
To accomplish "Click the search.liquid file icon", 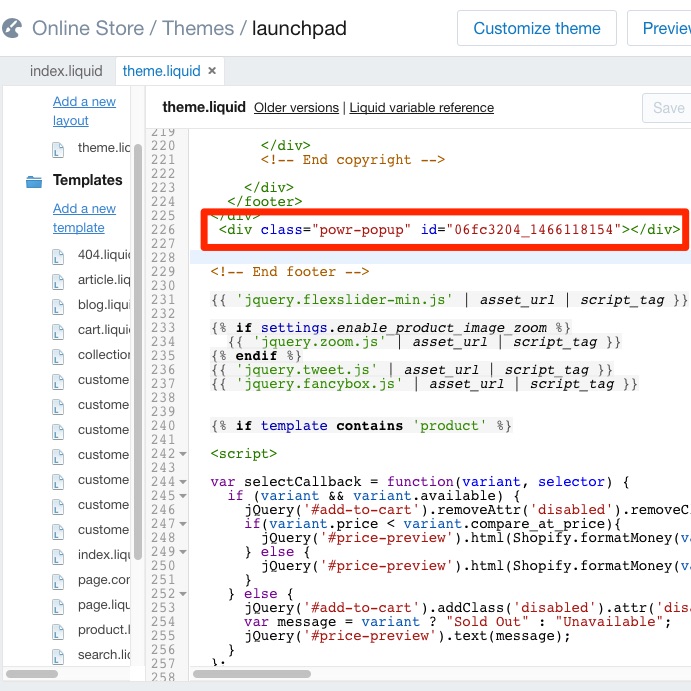I will pos(58,657).
